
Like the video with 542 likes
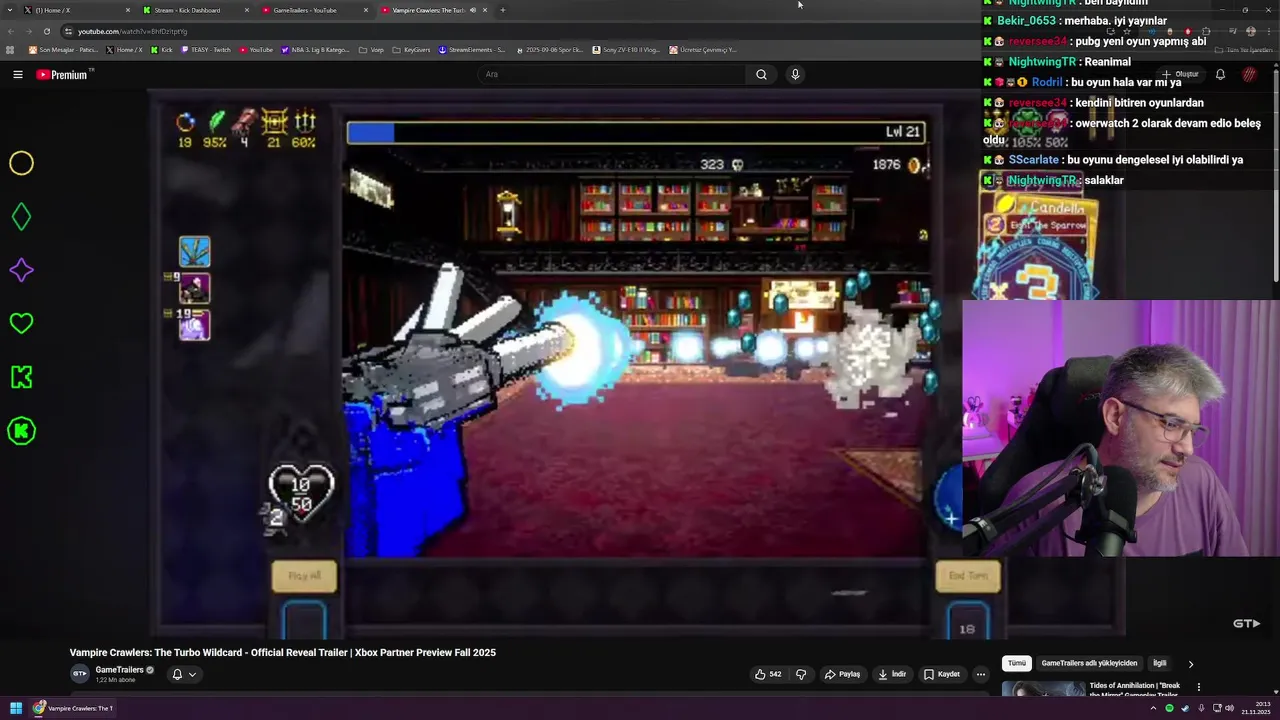pos(768,674)
